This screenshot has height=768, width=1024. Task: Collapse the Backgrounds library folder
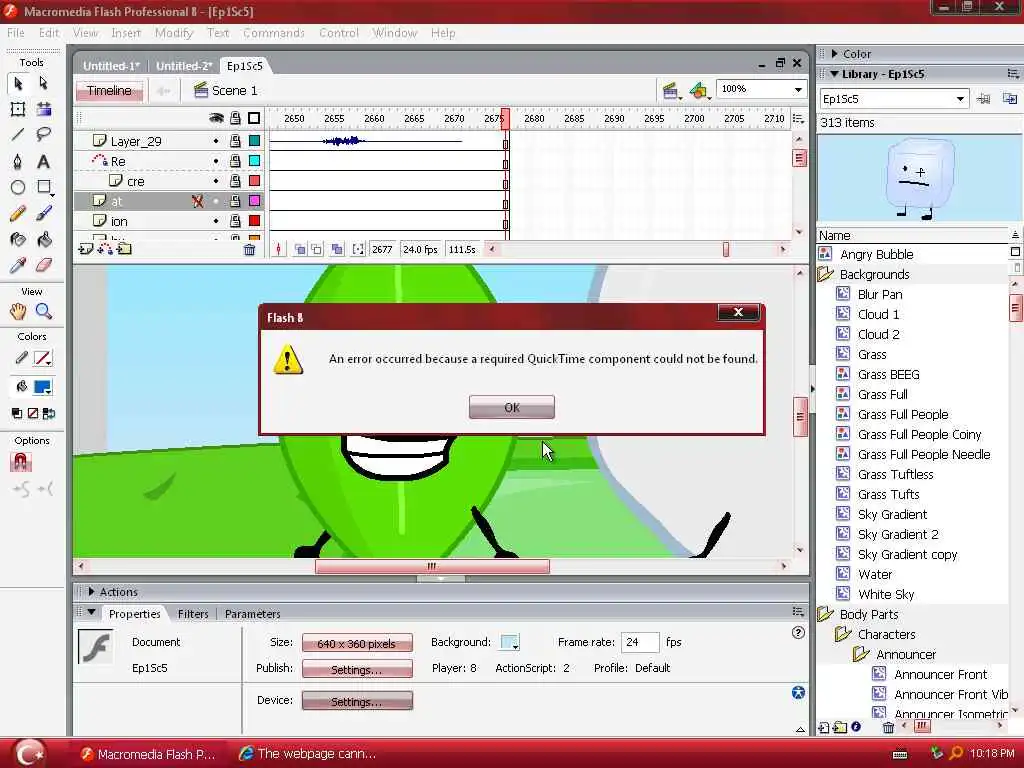(x=826, y=274)
